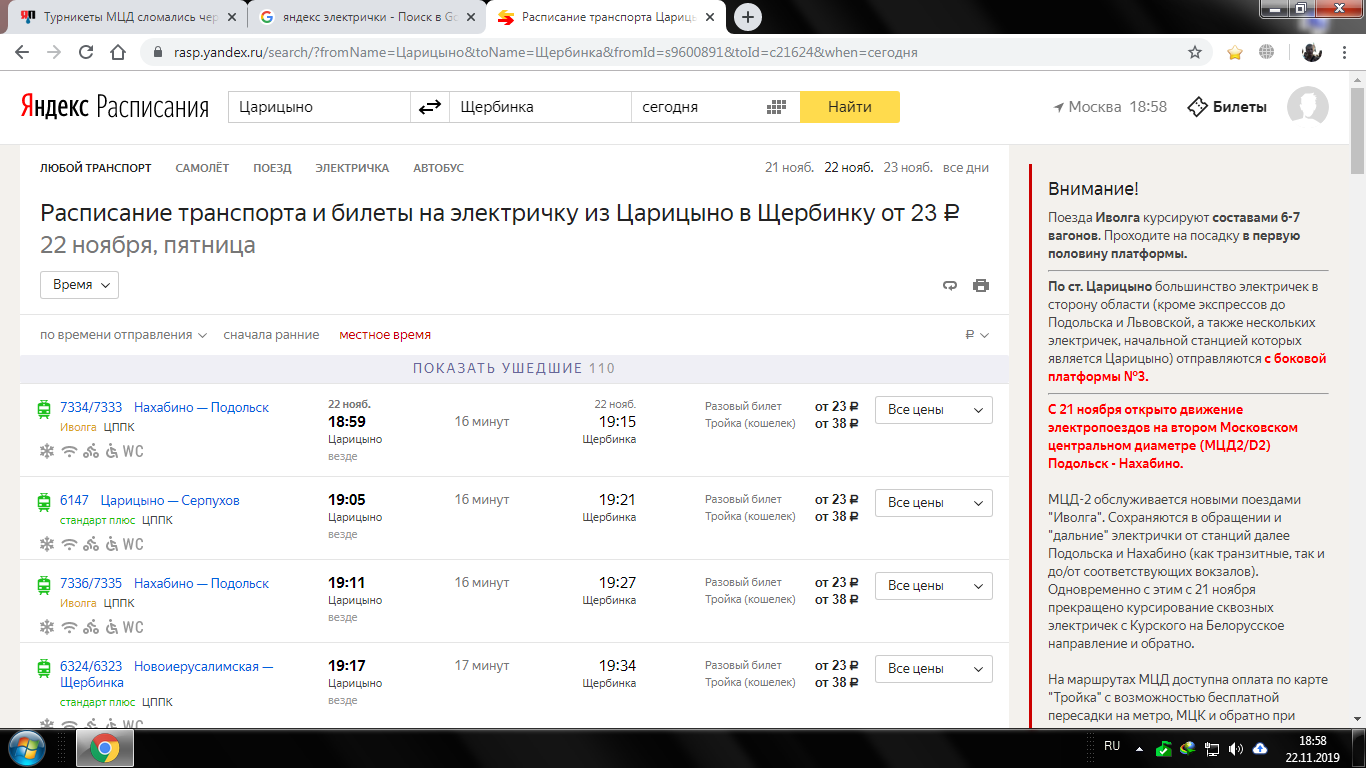The width and height of the screenshot is (1366, 768).
Task: Open route 7334/7333 Нахабино — Подольск
Action: coord(165,407)
